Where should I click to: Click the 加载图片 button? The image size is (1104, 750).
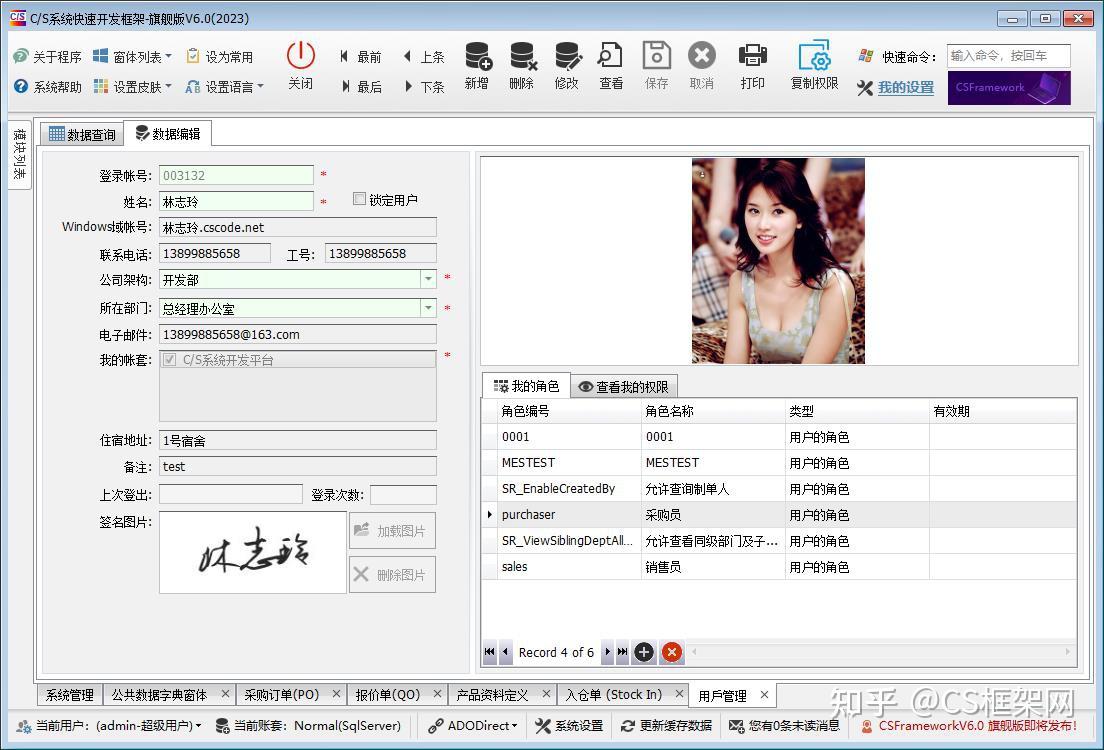point(392,530)
